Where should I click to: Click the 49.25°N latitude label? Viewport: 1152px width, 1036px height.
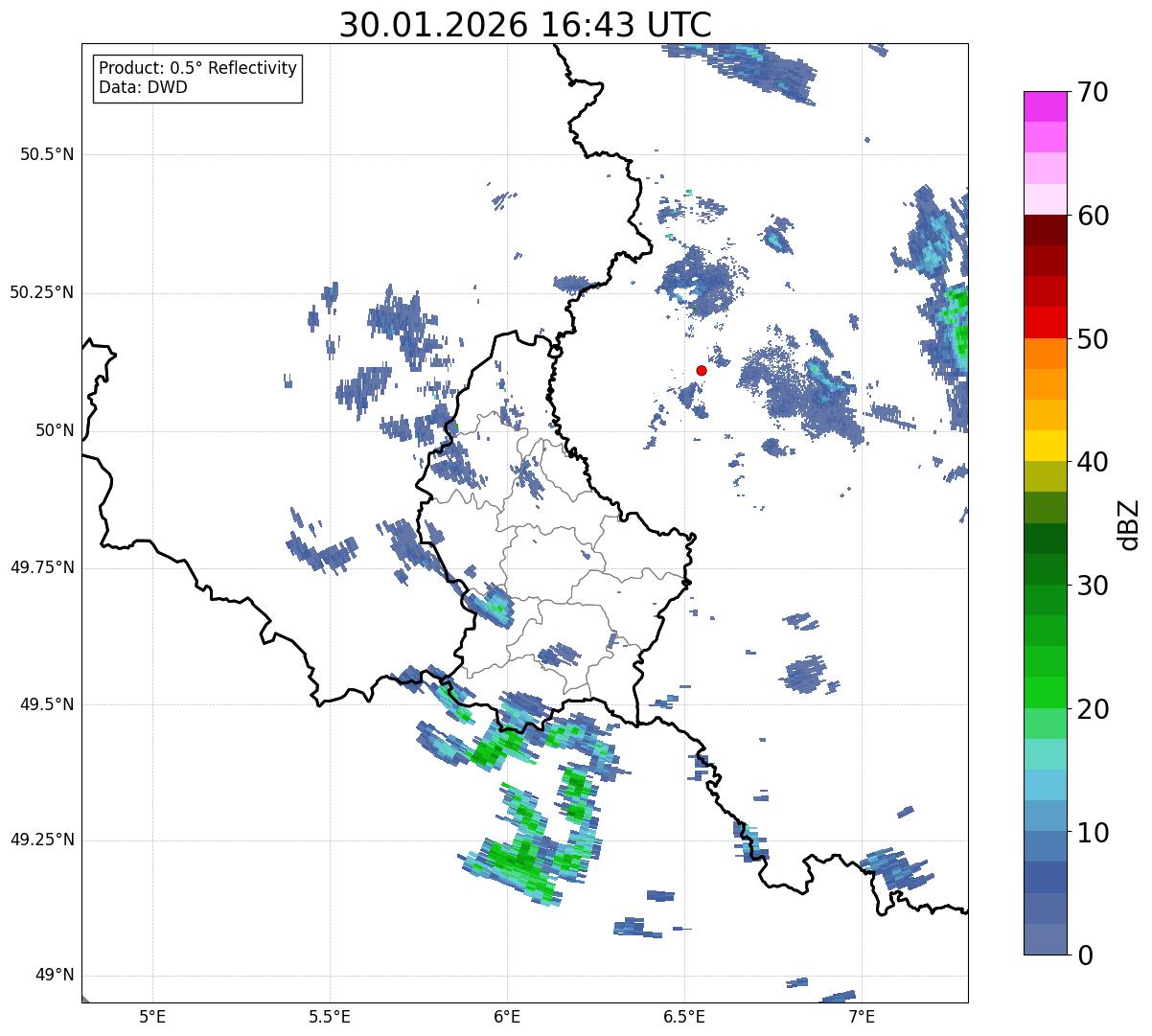click(41, 840)
